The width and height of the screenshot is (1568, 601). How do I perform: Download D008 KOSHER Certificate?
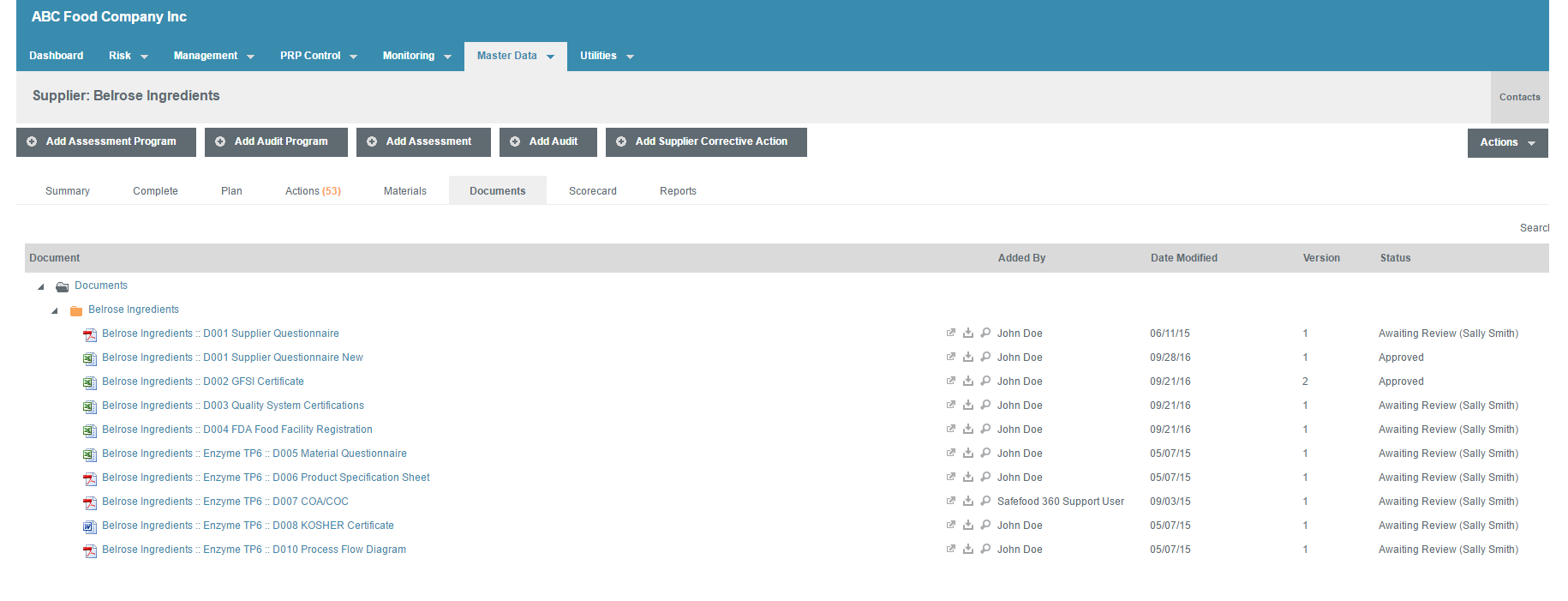pyautogui.click(x=968, y=525)
